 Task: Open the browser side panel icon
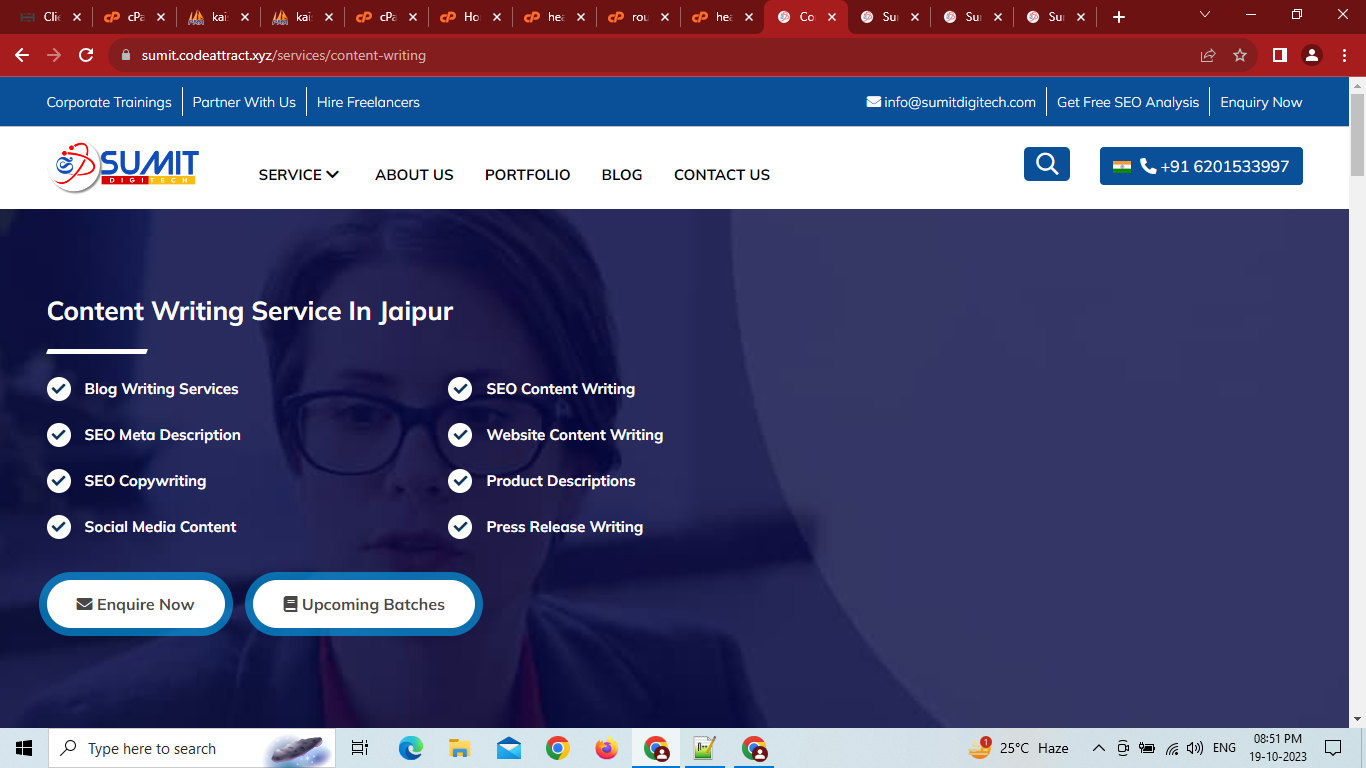[x=1279, y=55]
